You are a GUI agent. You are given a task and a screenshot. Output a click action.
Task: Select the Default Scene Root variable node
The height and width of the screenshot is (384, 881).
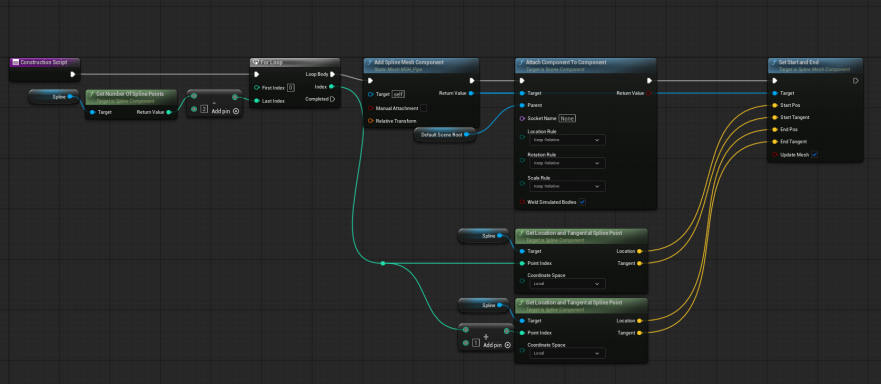point(444,135)
